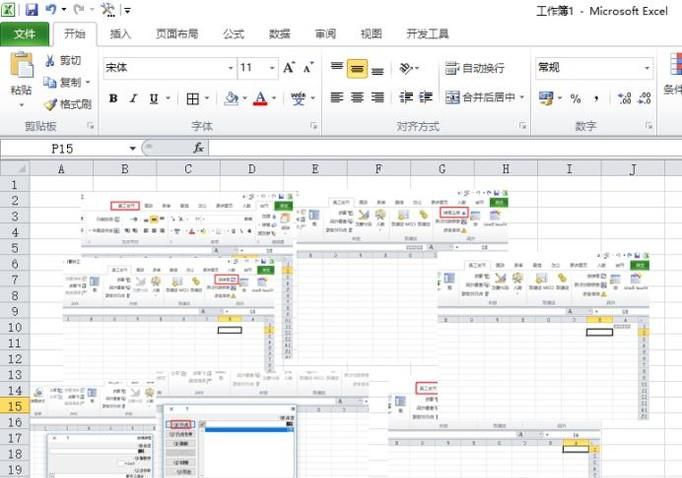
Task: Click the 复制 copy button
Action: [x=64, y=82]
